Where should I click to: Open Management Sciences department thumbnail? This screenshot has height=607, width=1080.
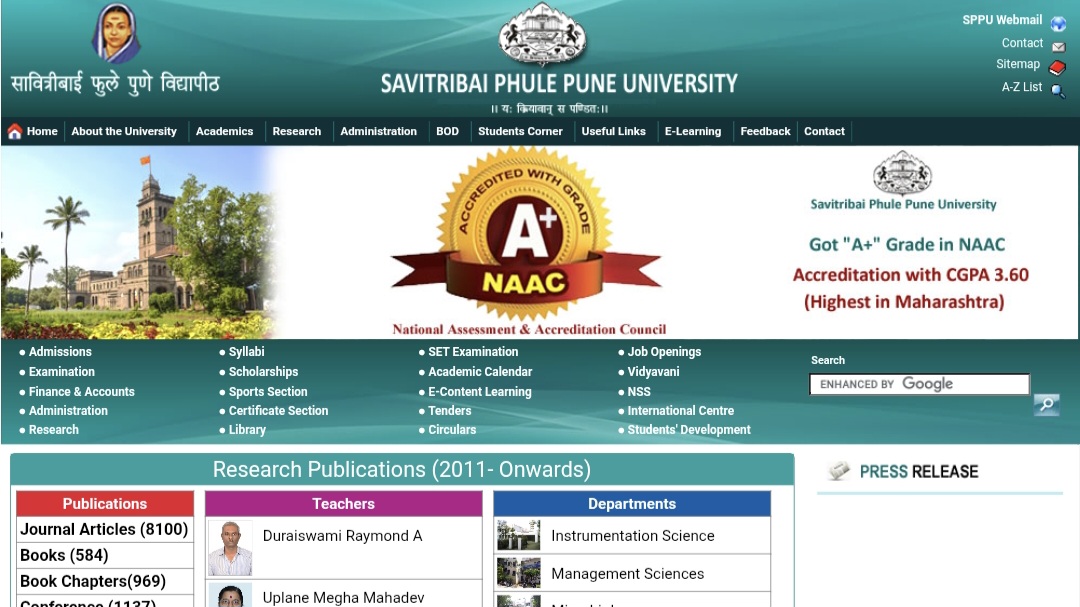point(519,573)
